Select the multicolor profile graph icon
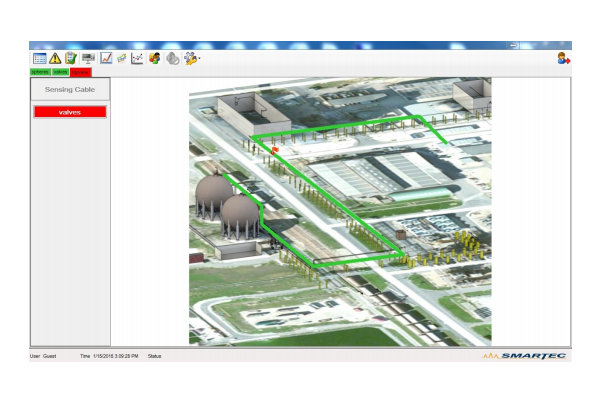The height and width of the screenshot is (397, 607). (122, 58)
